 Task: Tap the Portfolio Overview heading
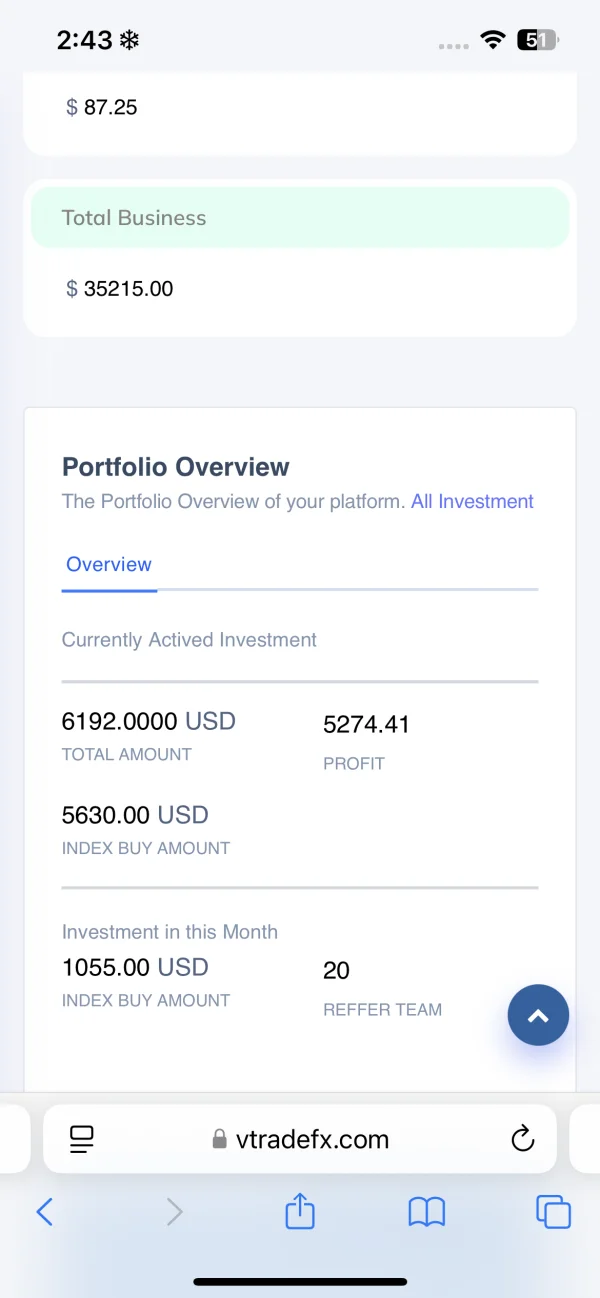[x=176, y=467]
